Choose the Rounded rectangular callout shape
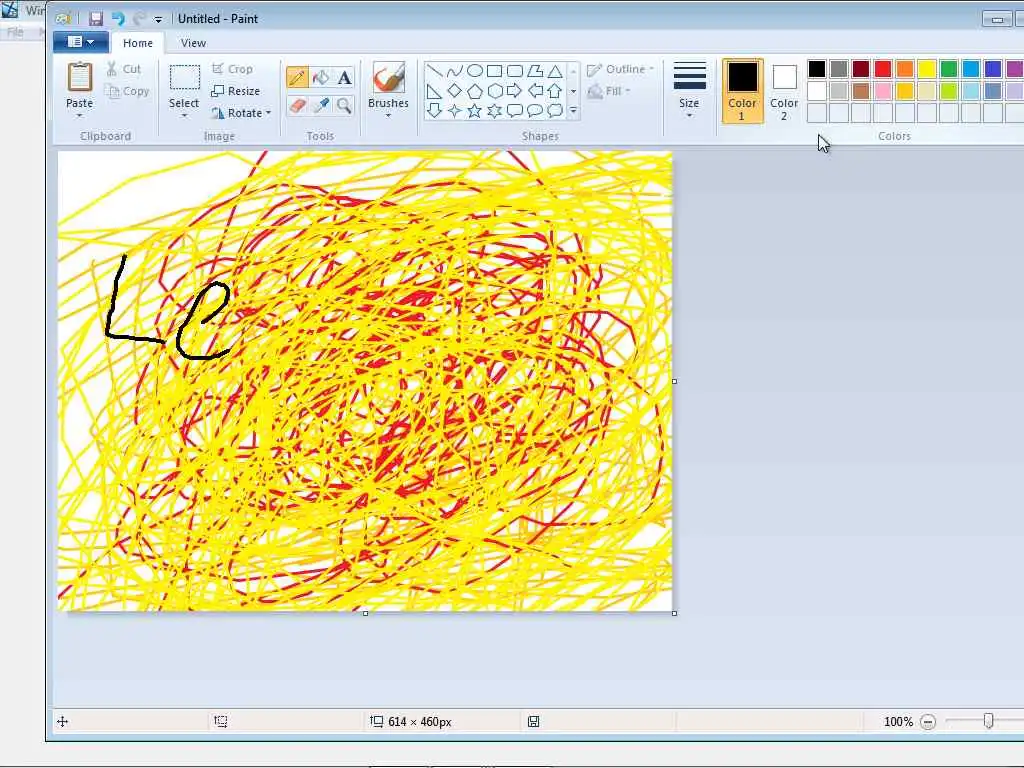This screenshot has height=768, width=1024. pos(515,111)
